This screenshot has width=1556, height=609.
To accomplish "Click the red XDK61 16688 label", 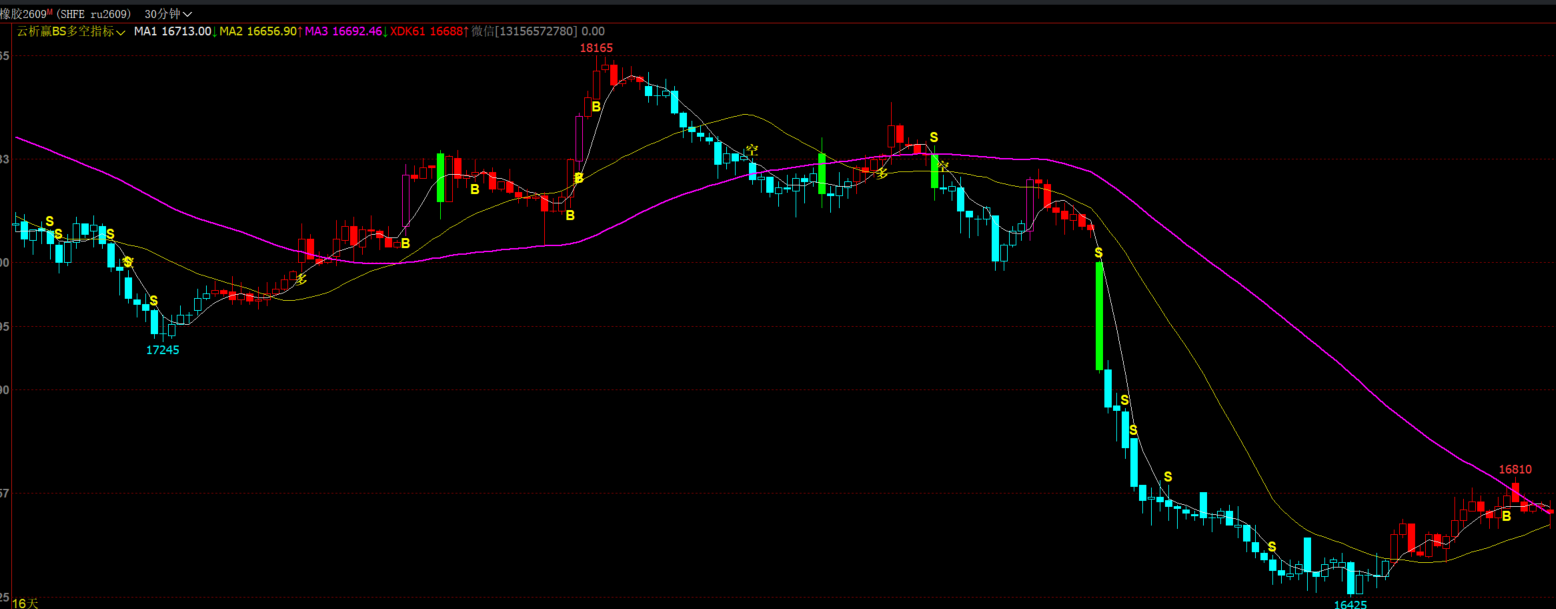I will tap(427, 31).
